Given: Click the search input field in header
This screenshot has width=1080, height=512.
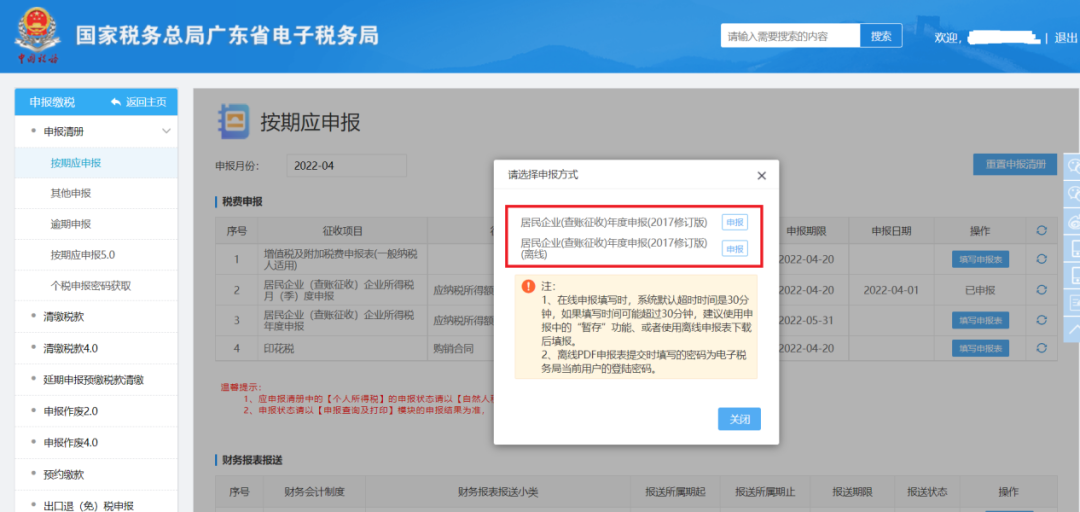Looking at the screenshot, I should (790, 37).
